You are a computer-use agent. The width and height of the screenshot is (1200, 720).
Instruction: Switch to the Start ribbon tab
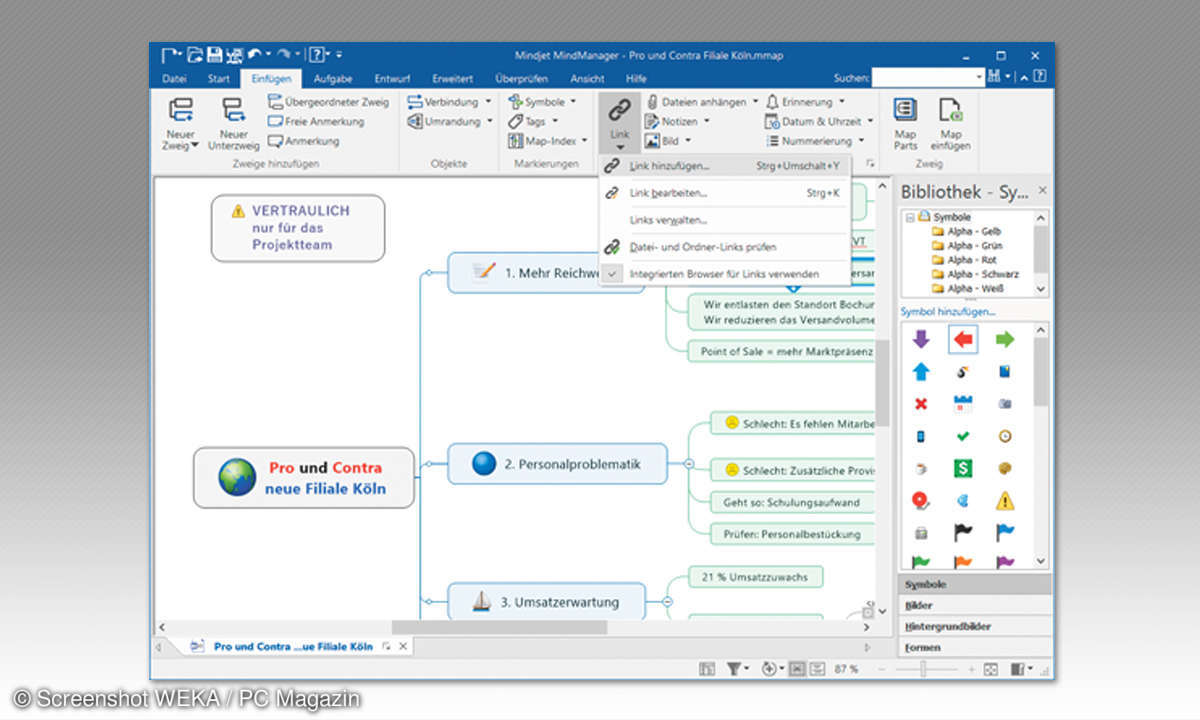[x=218, y=78]
